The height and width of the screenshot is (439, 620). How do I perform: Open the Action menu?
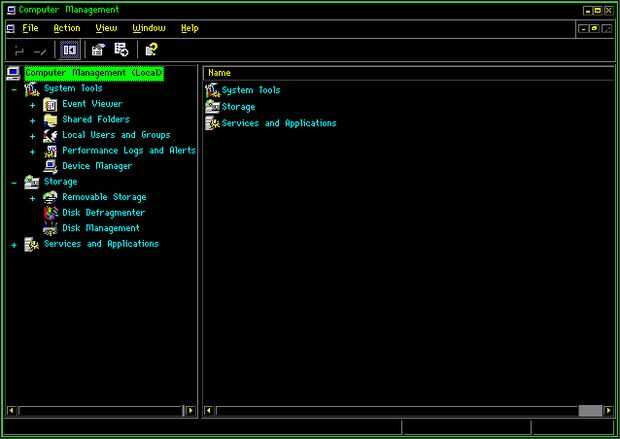pyautogui.click(x=67, y=28)
